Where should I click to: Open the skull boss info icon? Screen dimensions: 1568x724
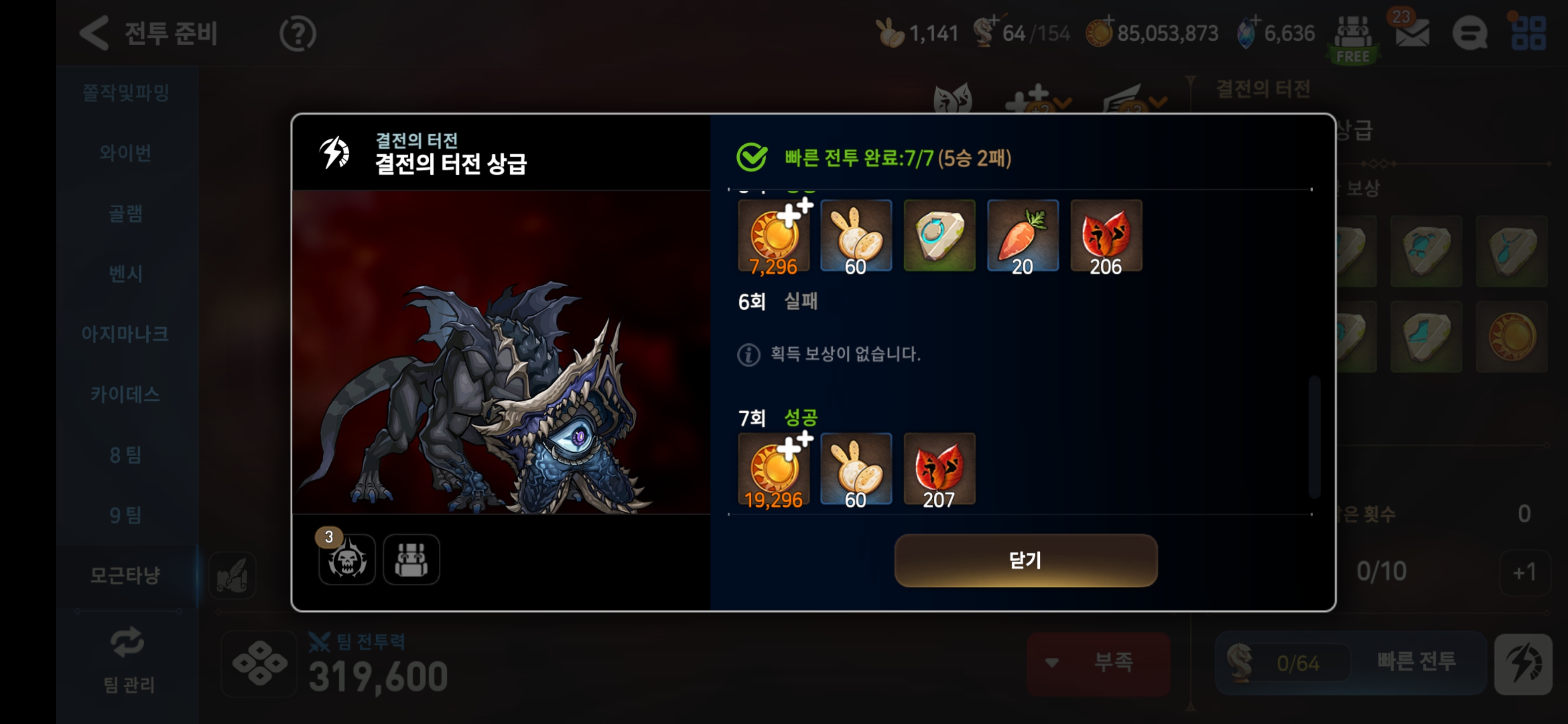[x=347, y=560]
